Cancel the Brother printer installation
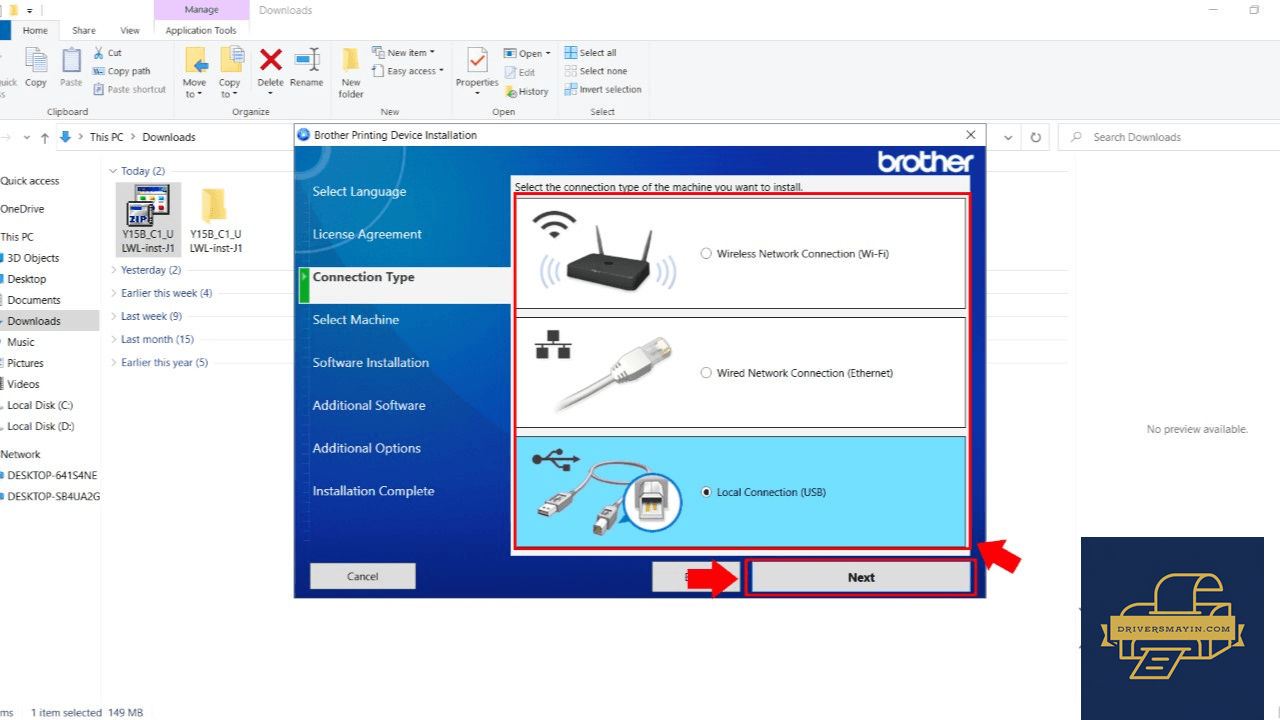This screenshot has width=1280, height=720. (x=362, y=576)
